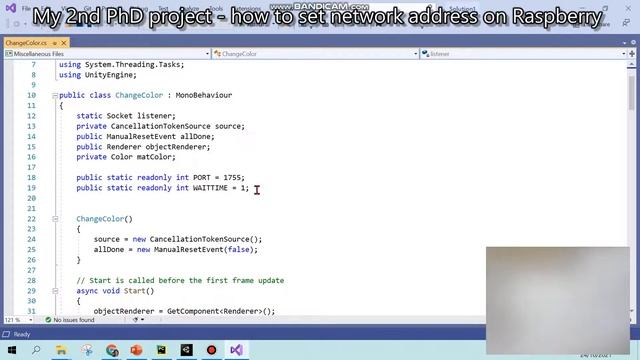Click on 'MonoBehaviour' base class name
Screen dimensions: 640x360
[x=204, y=95]
